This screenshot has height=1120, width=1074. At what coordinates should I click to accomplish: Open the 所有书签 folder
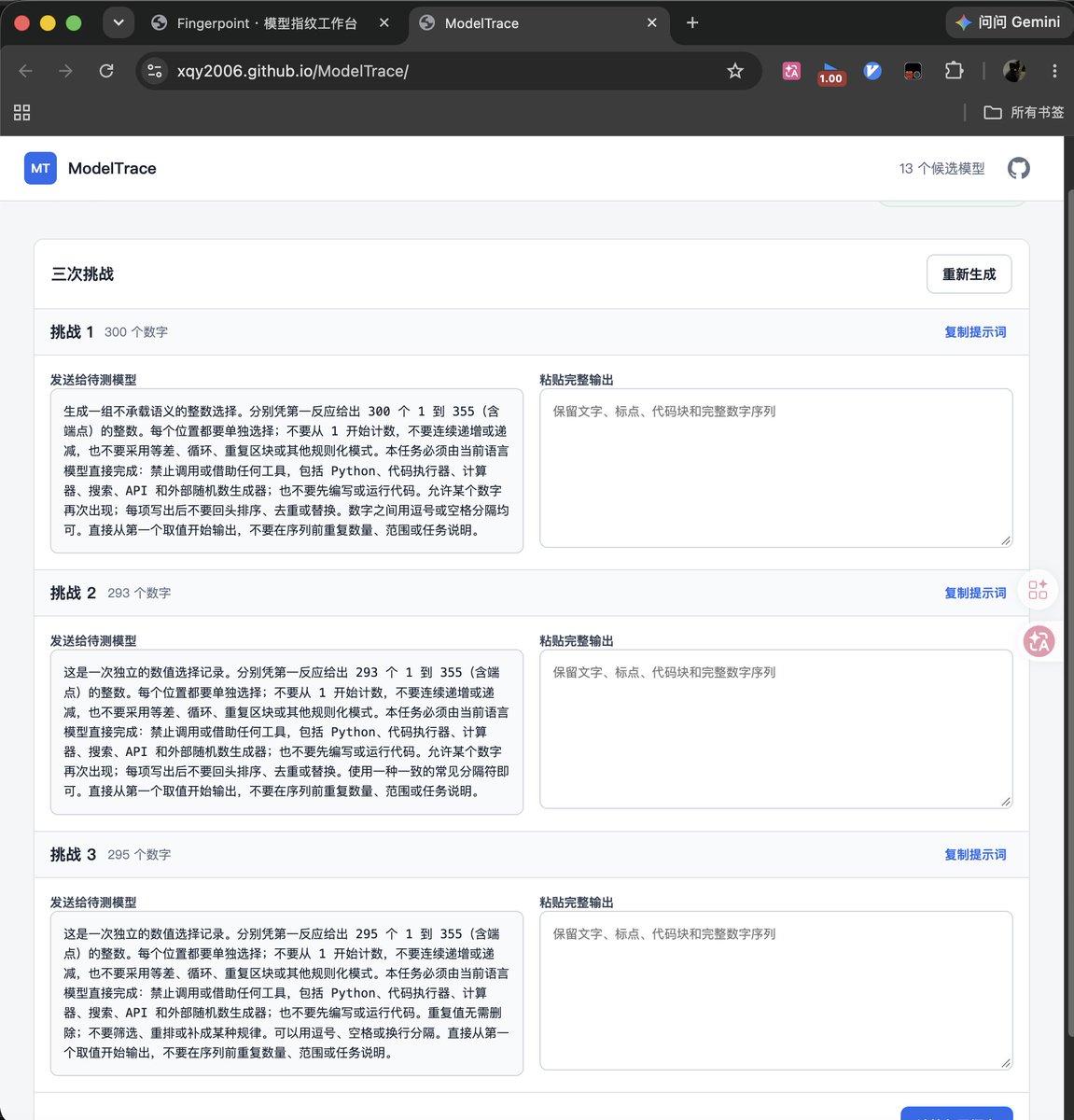point(1024,112)
